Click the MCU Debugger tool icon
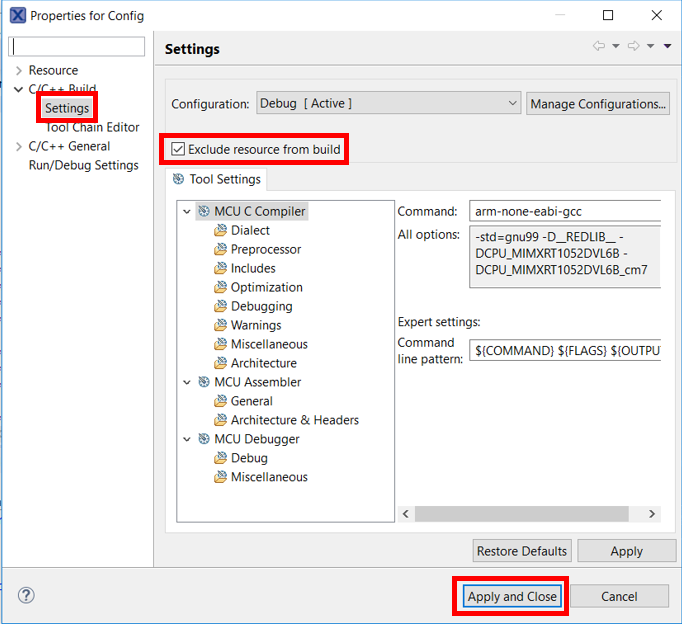 204,439
